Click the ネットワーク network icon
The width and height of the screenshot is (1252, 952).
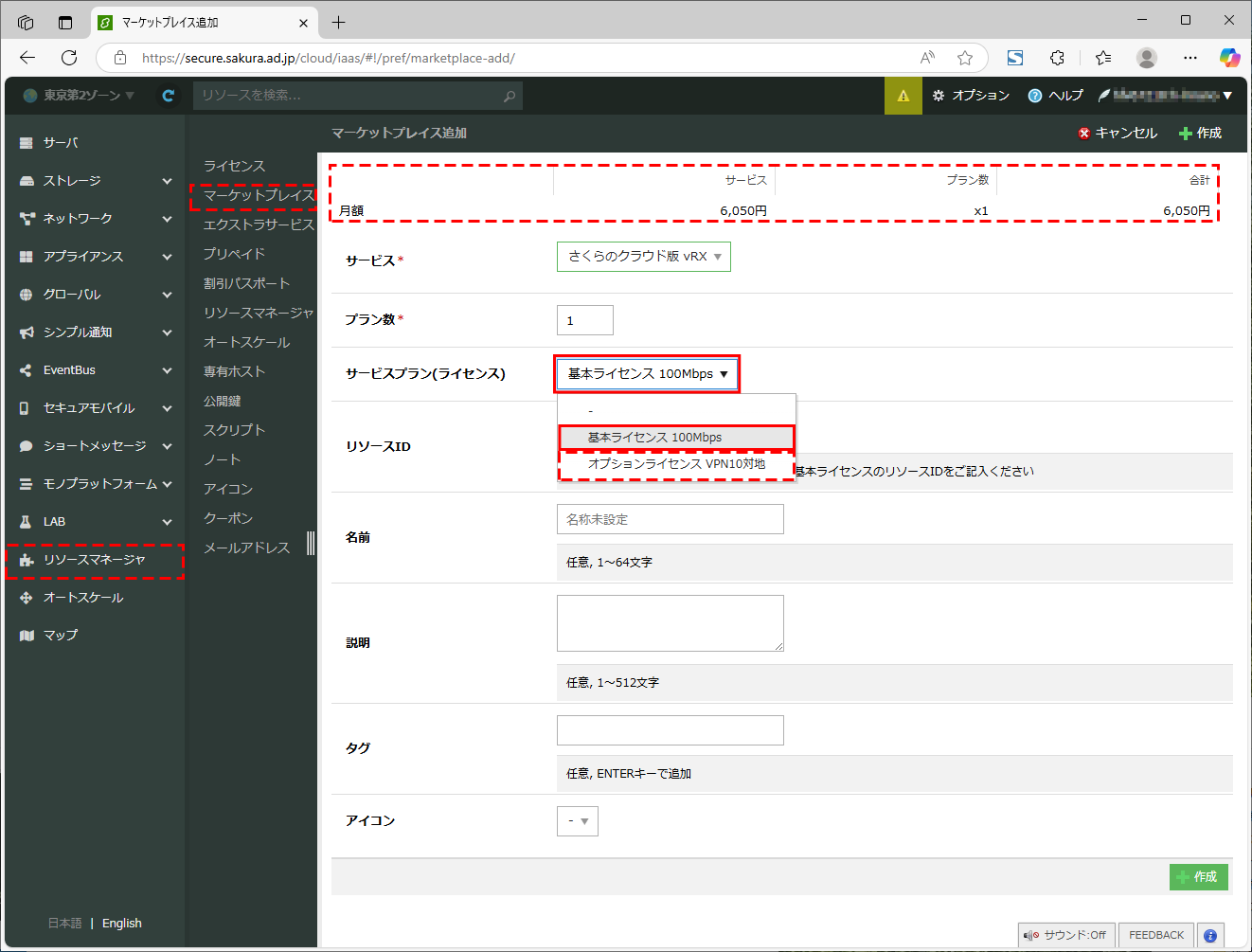point(27,219)
